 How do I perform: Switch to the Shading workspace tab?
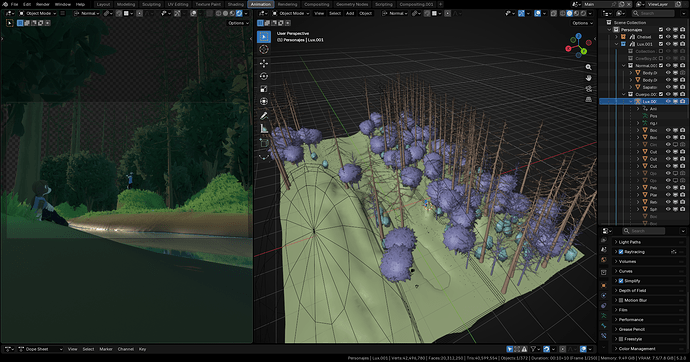pos(236,4)
